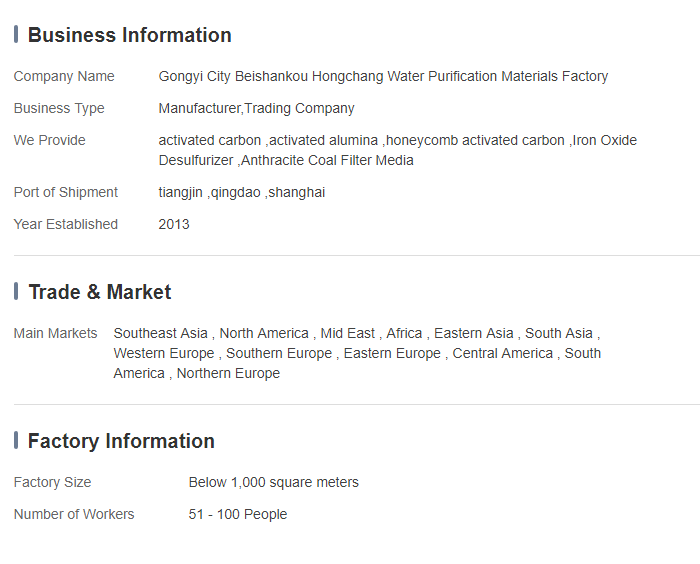Select the 51 - 100 People value

click(237, 514)
